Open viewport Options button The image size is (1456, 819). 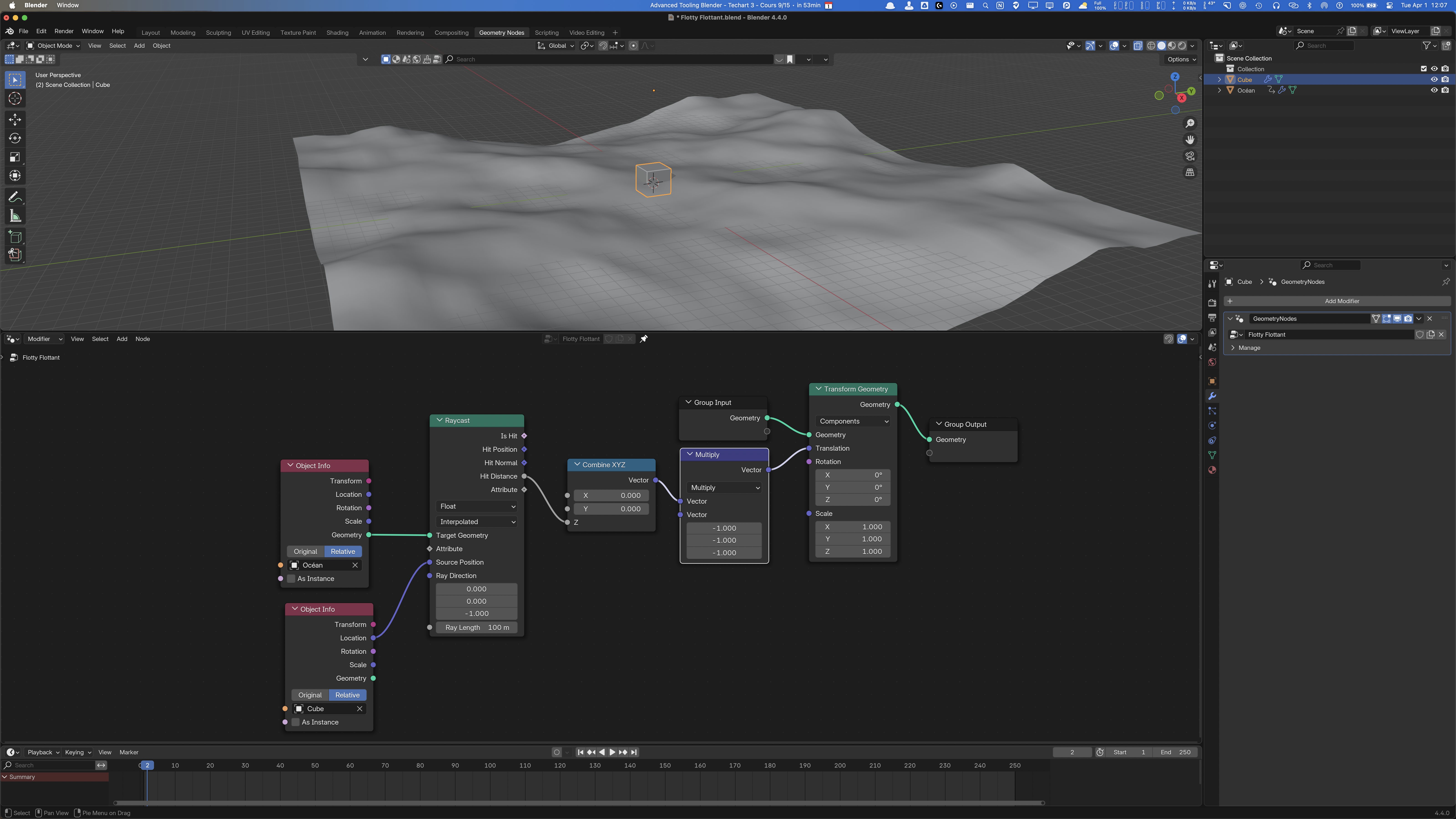tap(1182, 59)
